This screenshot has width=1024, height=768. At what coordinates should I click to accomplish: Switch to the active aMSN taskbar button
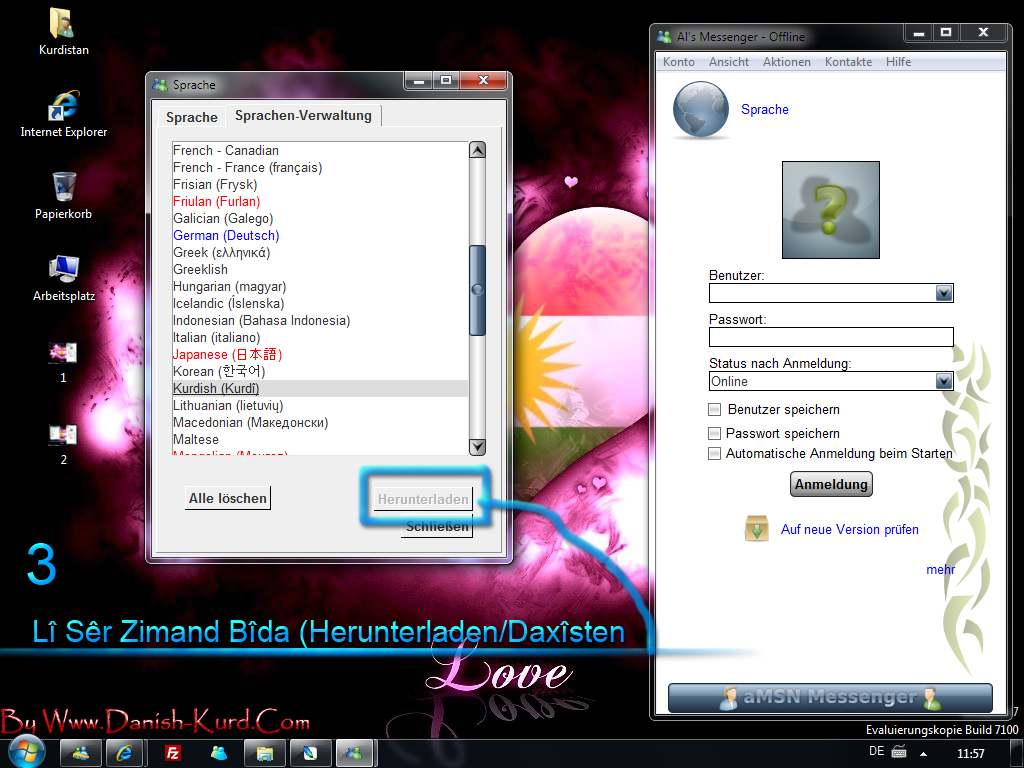355,753
